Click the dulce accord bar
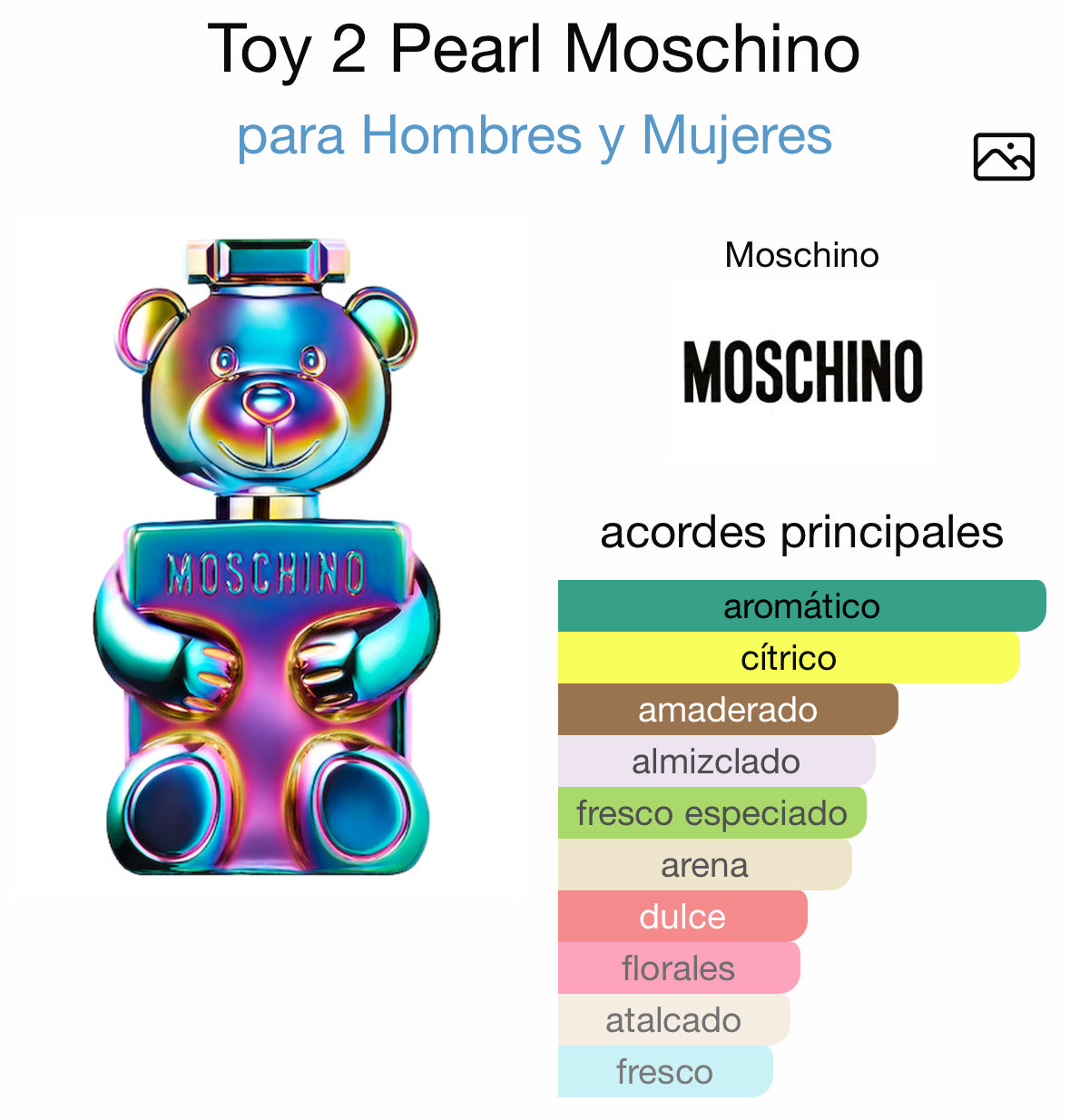 682,916
